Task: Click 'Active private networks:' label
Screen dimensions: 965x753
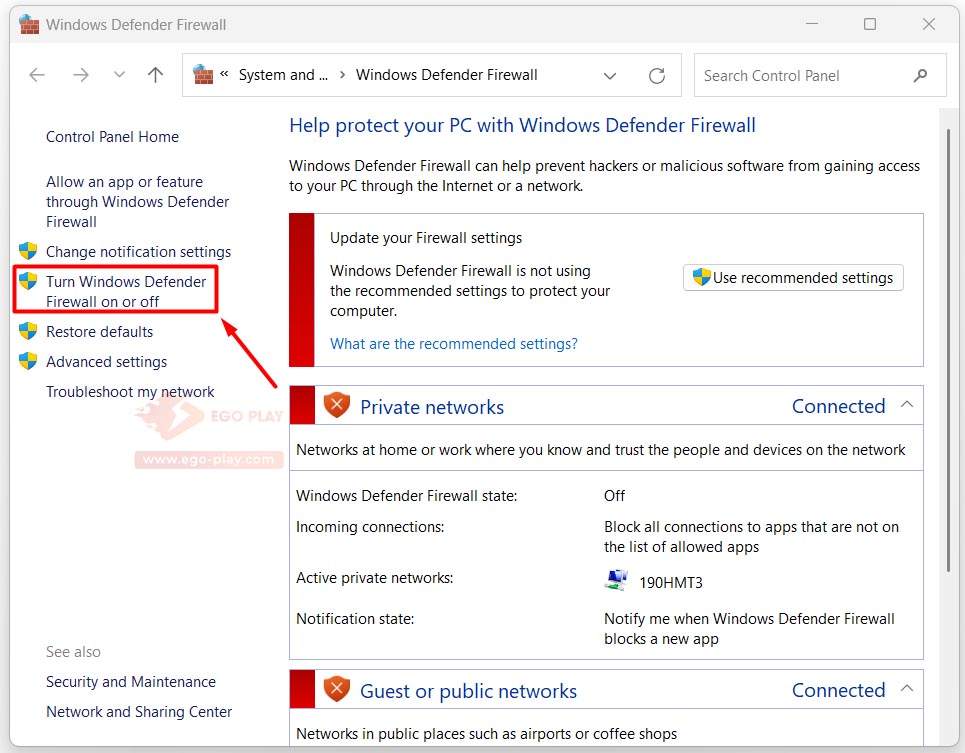Action: pos(375,578)
